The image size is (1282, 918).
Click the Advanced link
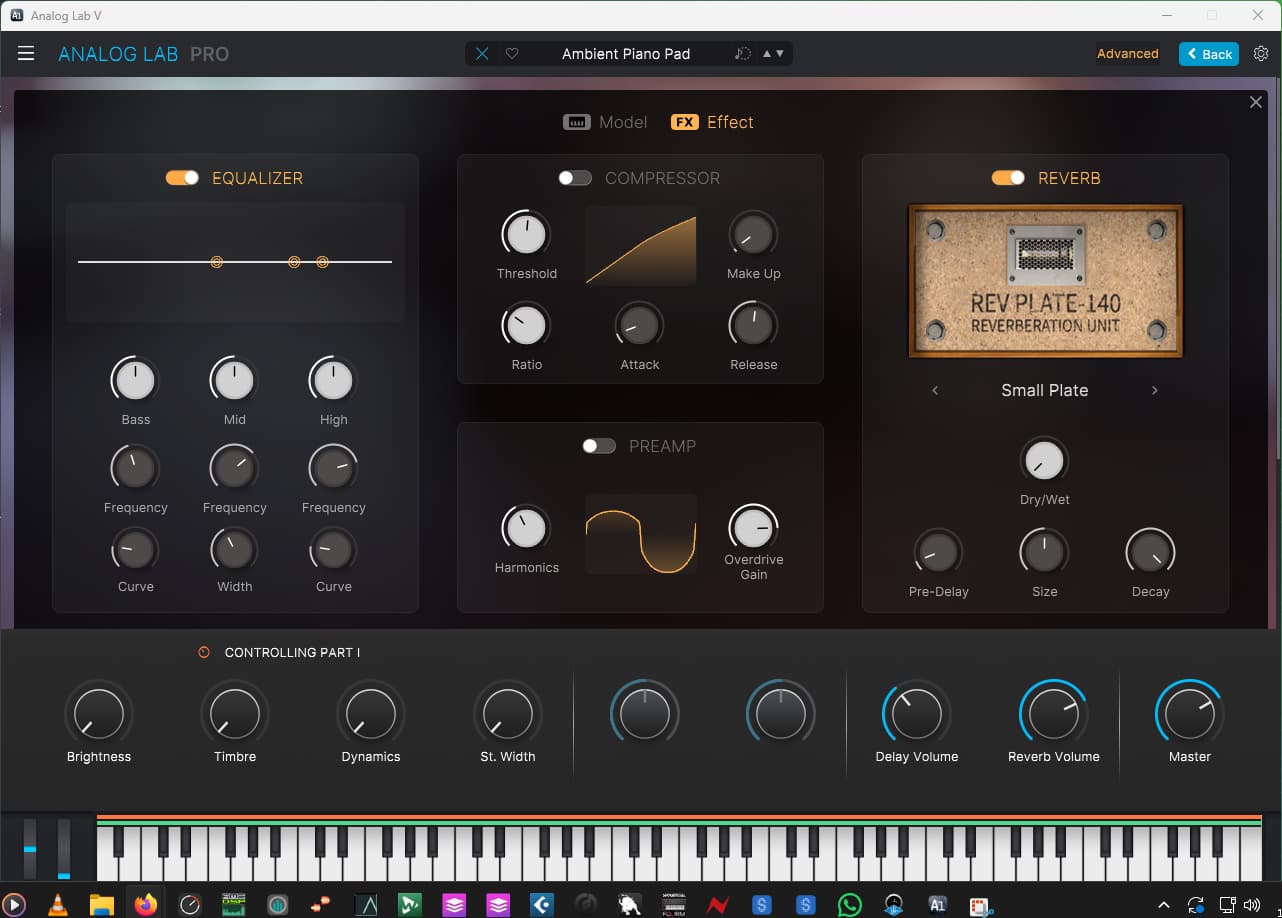click(1127, 54)
